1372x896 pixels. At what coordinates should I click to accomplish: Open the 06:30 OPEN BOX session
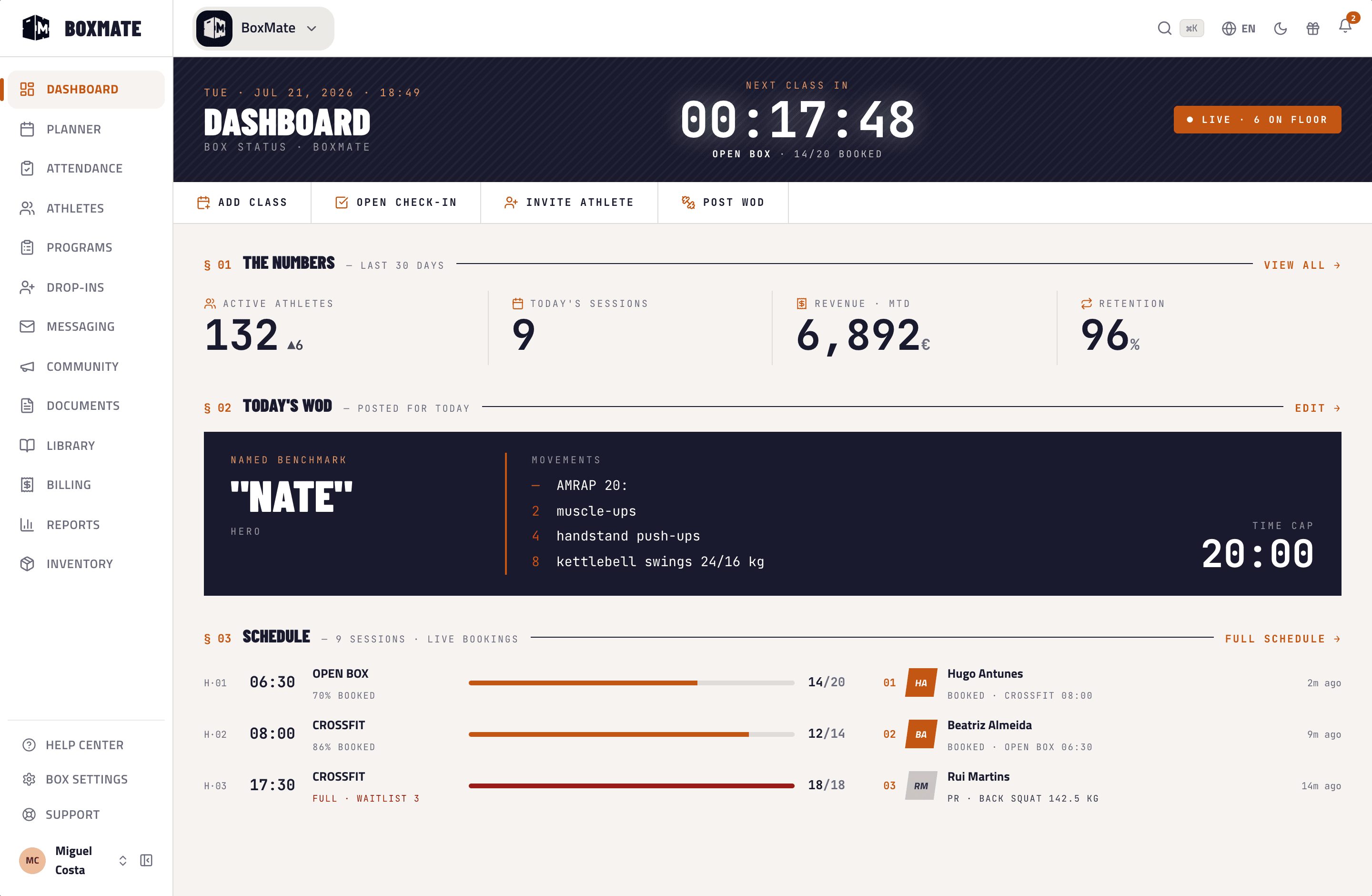(525, 683)
